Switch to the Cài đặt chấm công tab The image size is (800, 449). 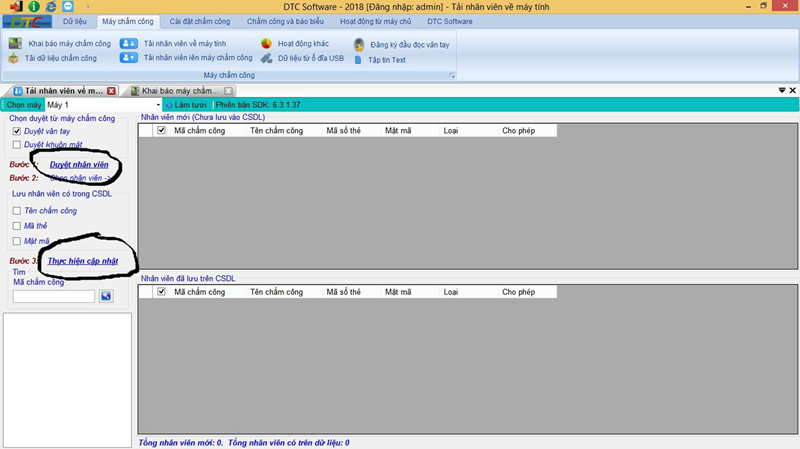pyautogui.click(x=199, y=21)
